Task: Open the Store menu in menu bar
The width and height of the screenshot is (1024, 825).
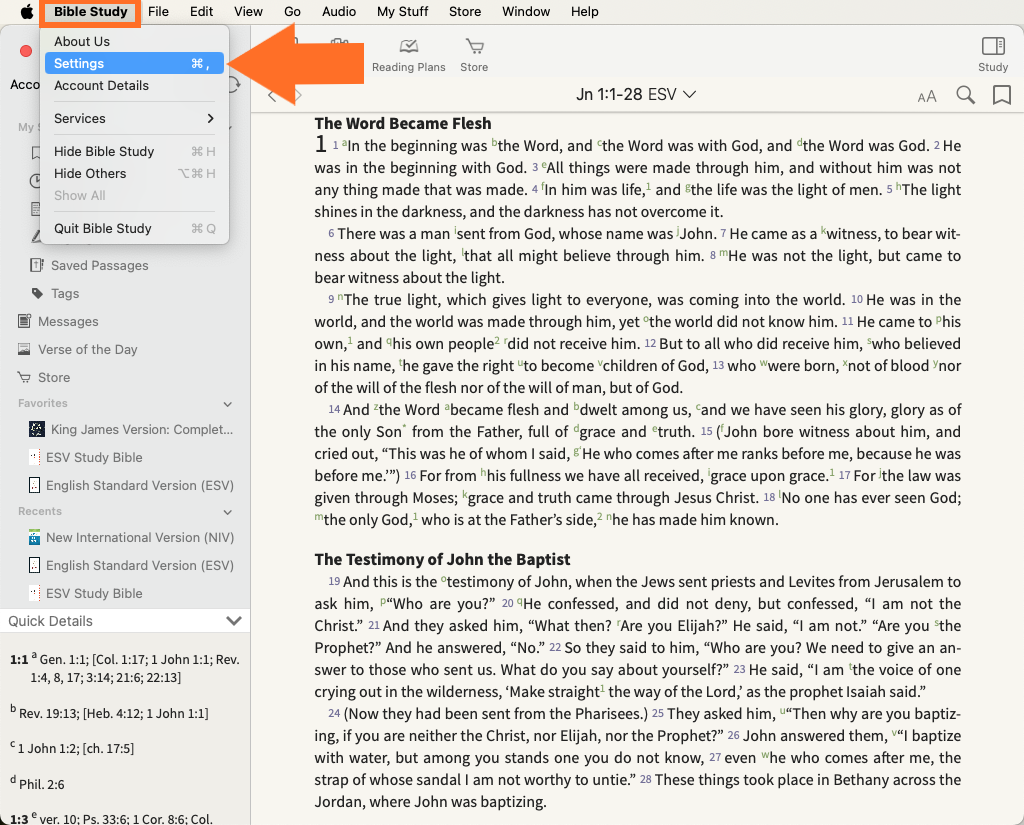Action: click(x=465, y=12)
